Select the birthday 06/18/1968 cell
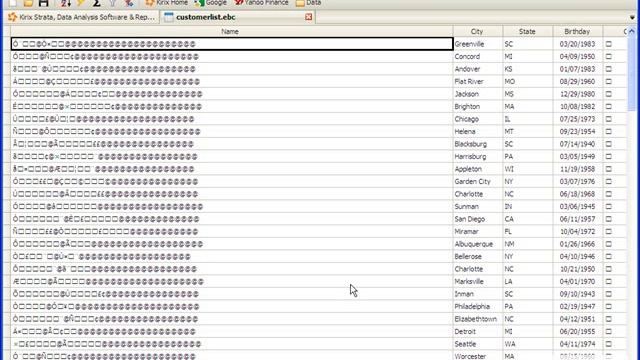The image size is (640, 360). (x=578, y=194)
